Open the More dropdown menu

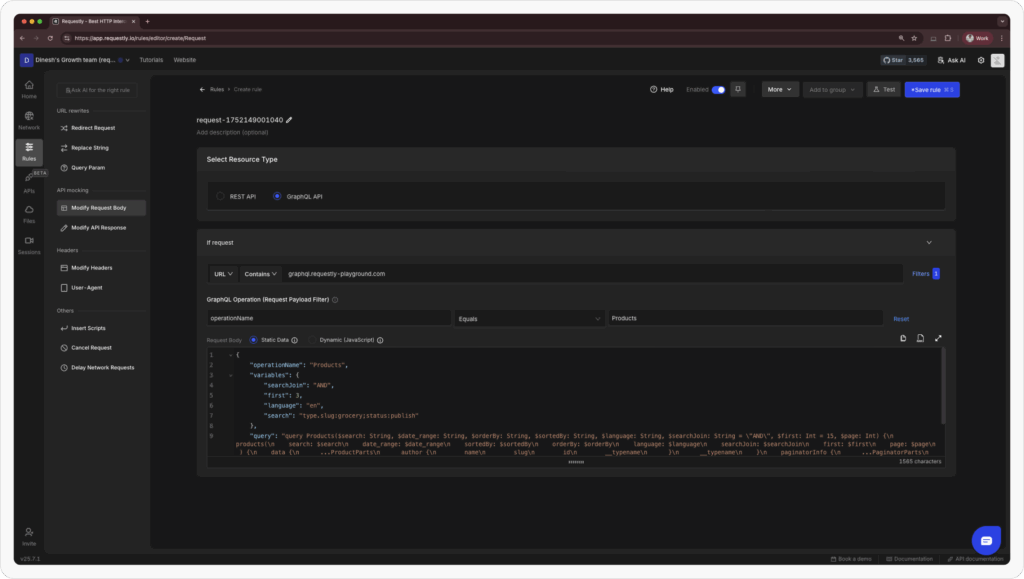pos(780,89)
